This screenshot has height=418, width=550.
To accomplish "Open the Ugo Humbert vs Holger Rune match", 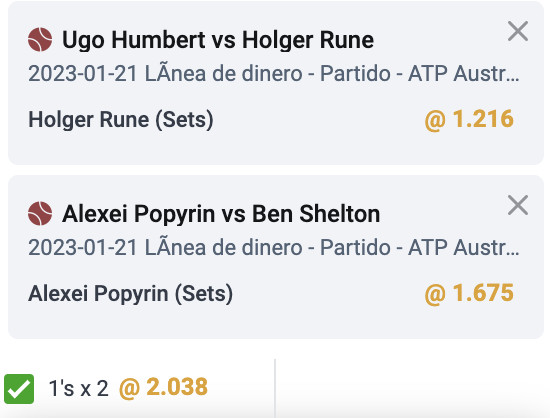I will coord(218,40).
